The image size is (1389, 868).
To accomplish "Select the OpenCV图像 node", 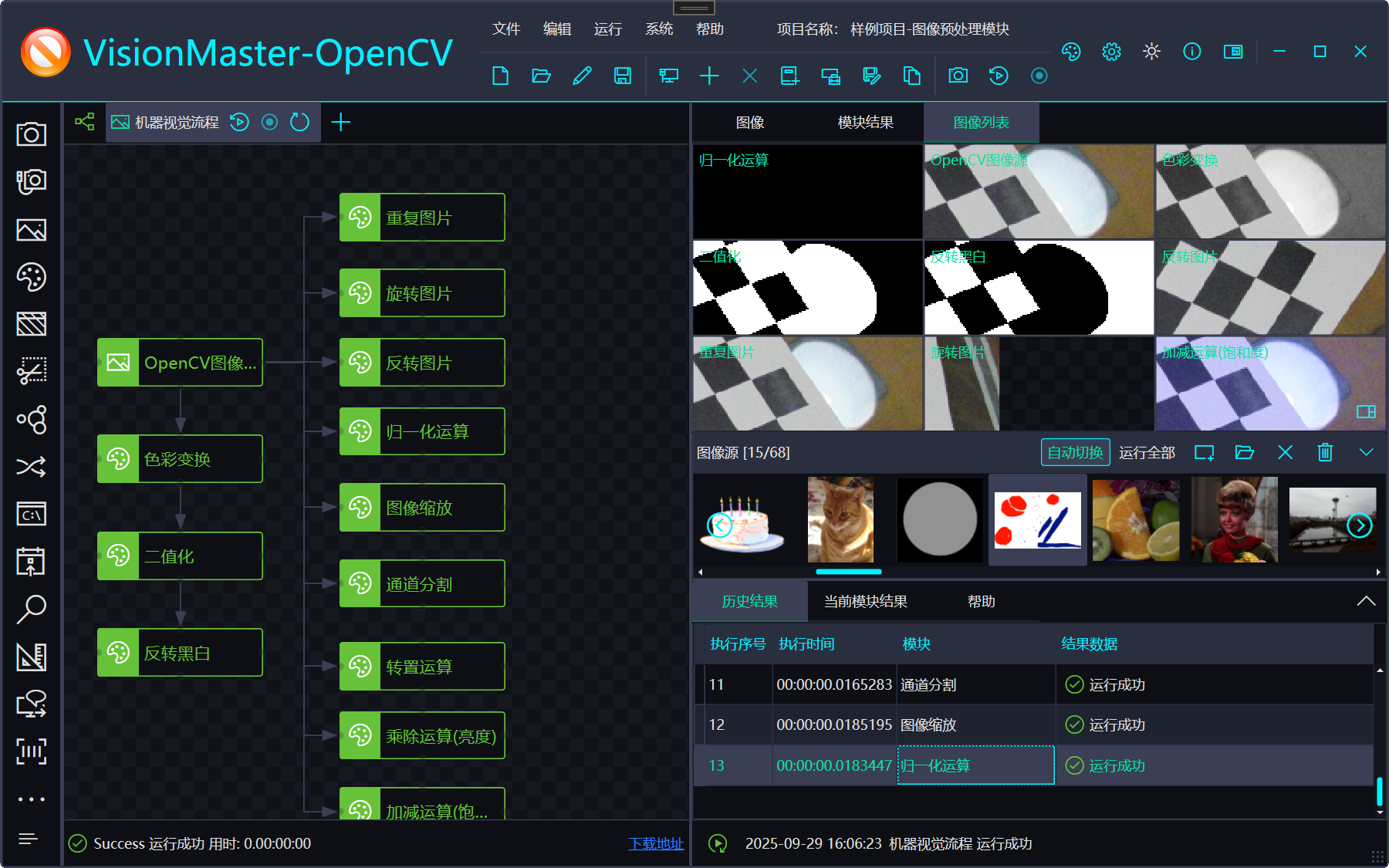I will pos(180,362).
